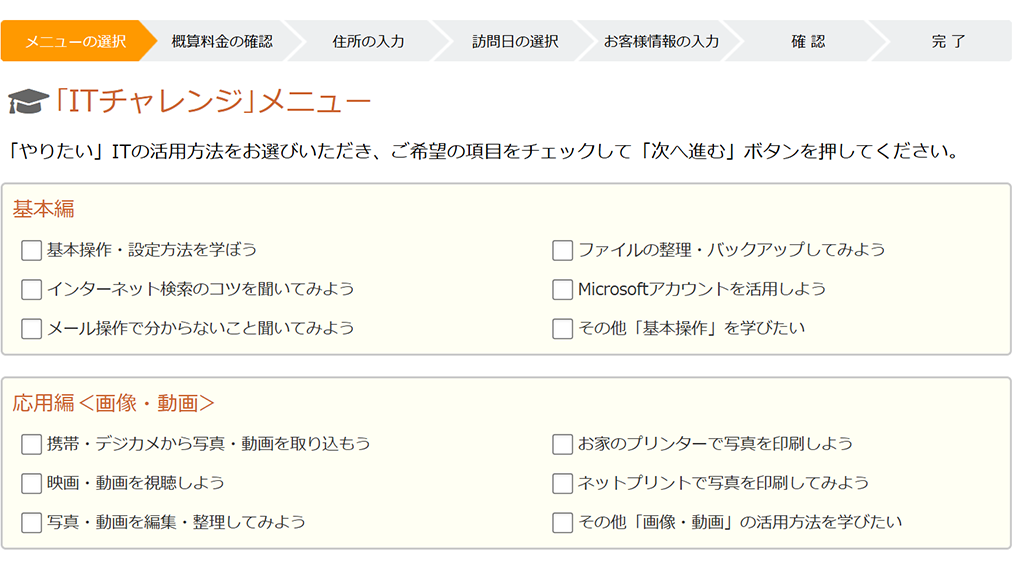Go to 概算料金の確認 step
1014x564 pixels.
[x=221, y=41]
